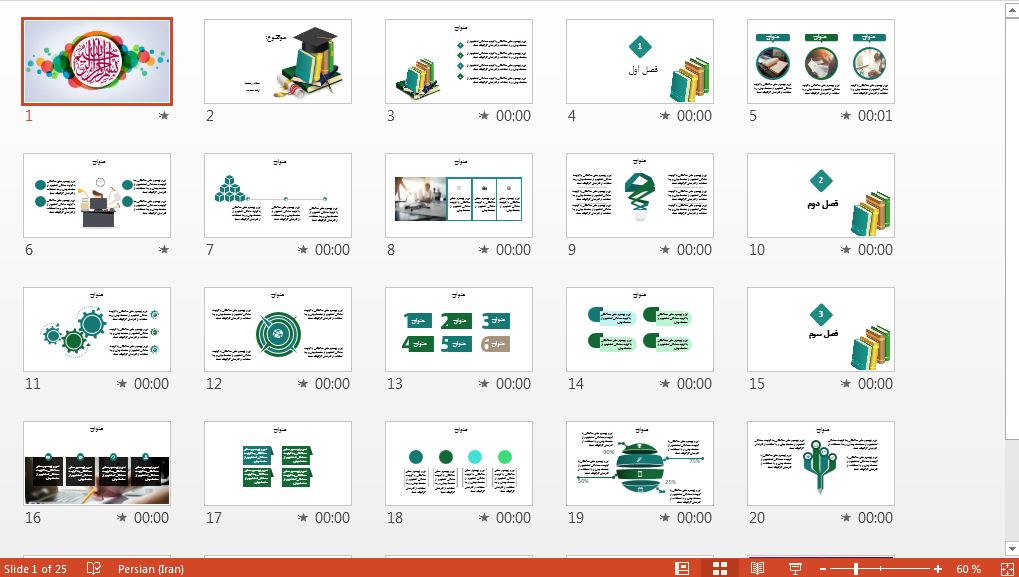The image size is (1019, 577).
Task: Start the Slide Show from status bar
Action: tap(795, 568)
